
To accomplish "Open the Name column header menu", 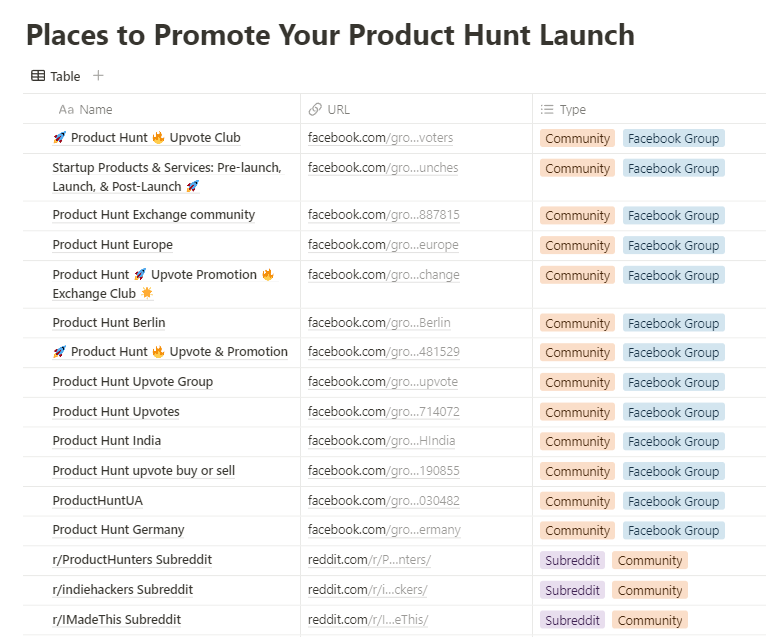I will coord(96,110).
